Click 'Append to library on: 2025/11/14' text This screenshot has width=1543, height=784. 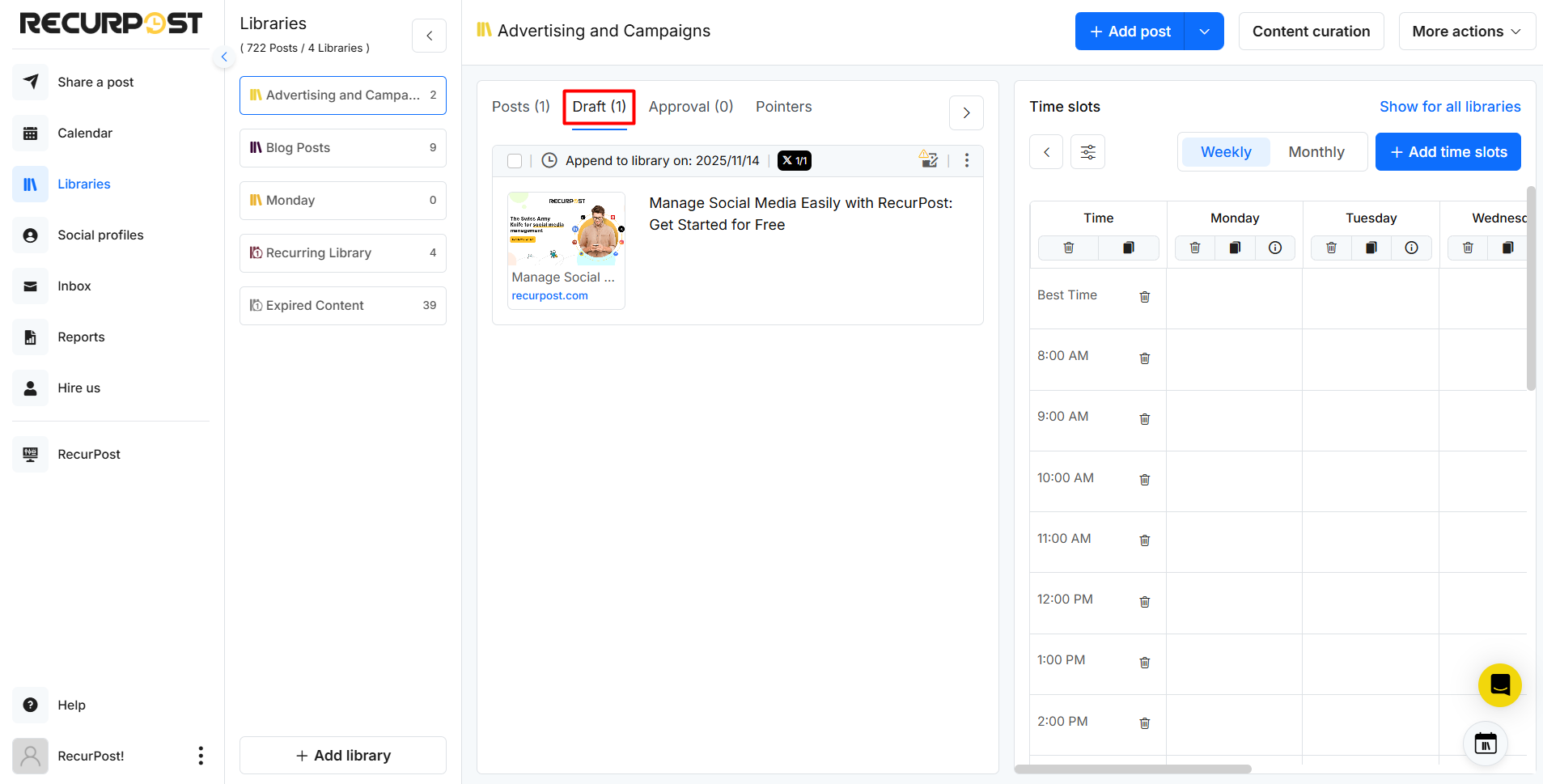[x=662, y=160]
